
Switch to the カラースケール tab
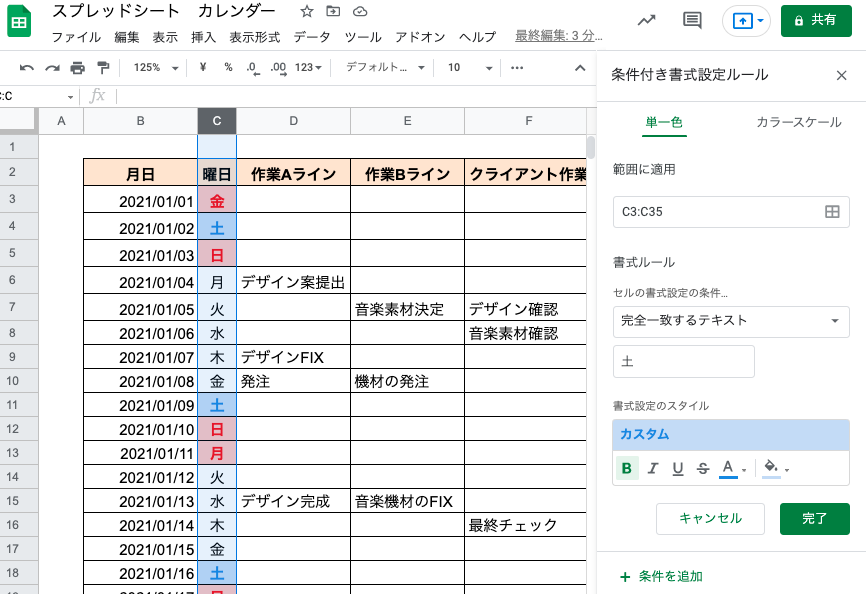tap(798, 122)
